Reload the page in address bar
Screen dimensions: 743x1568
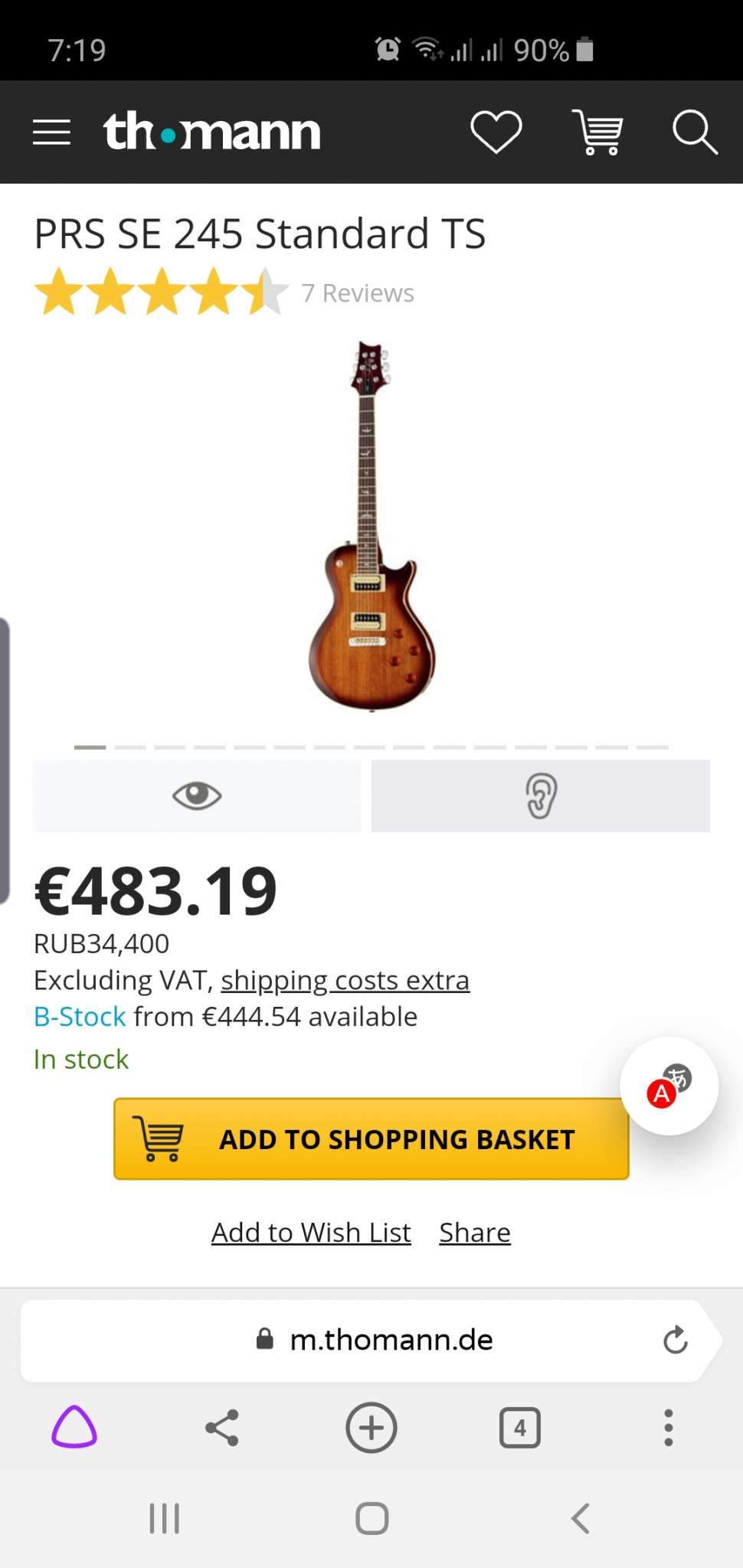point(675,1340)
